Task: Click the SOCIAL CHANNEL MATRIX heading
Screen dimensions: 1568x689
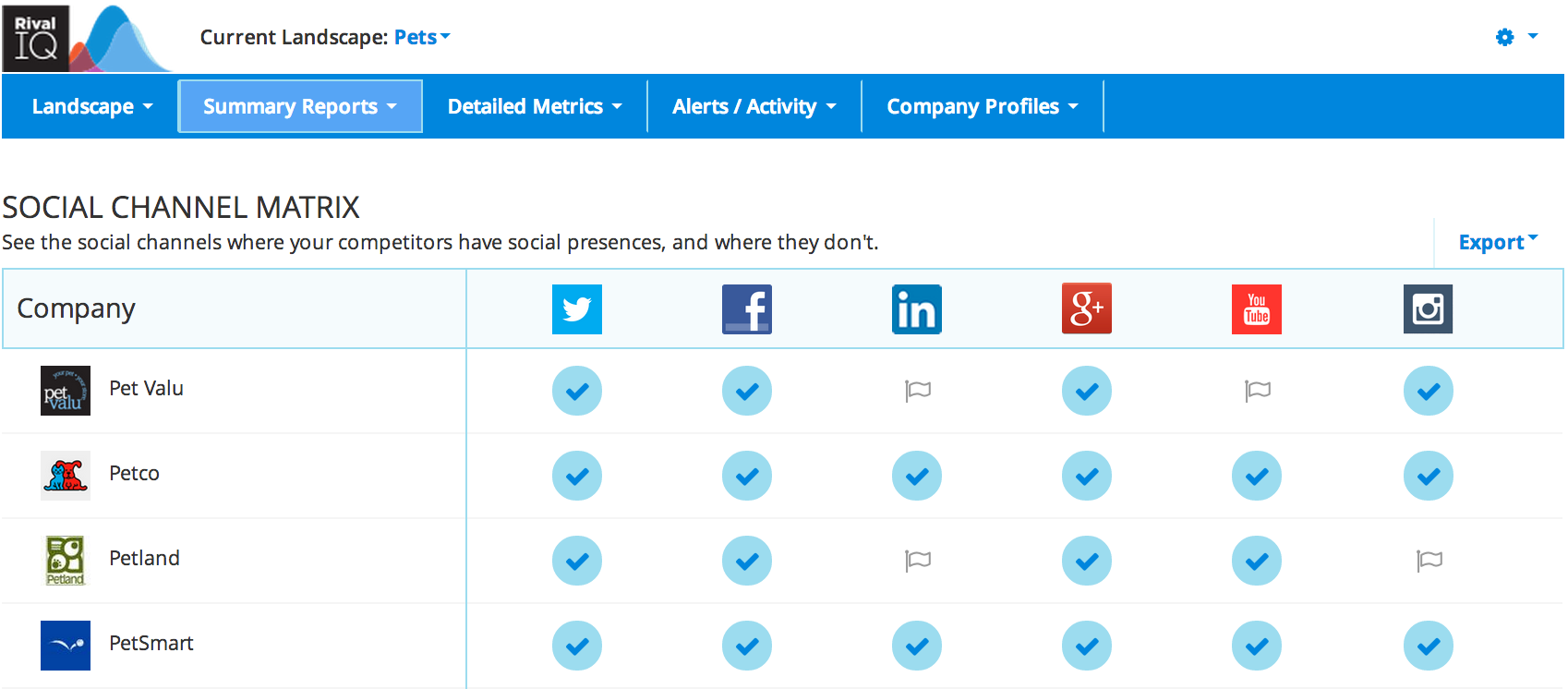Action: coord(181,207)
